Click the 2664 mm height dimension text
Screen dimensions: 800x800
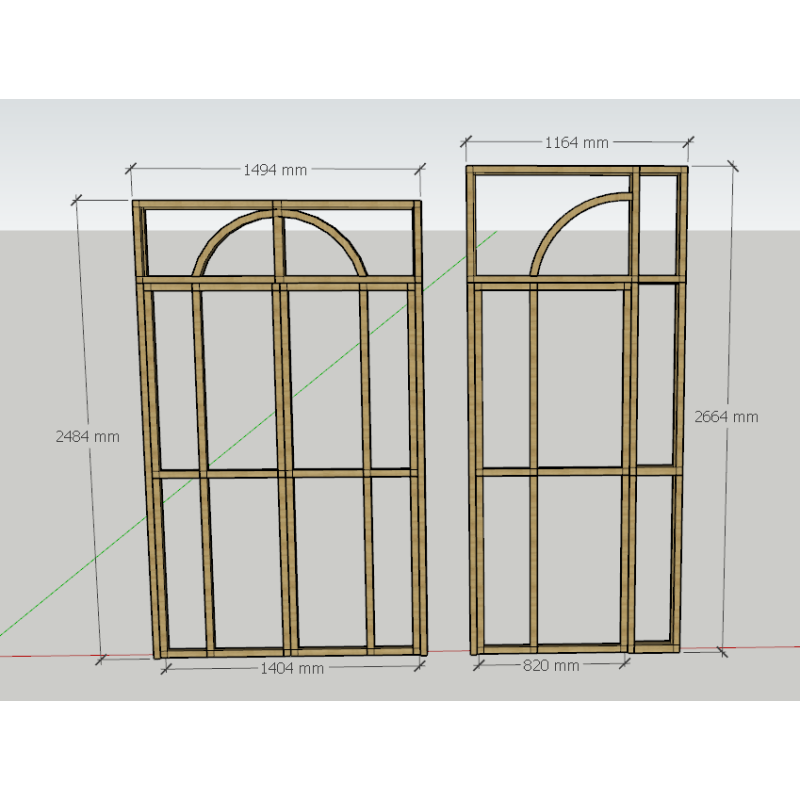tap(724, 415)
